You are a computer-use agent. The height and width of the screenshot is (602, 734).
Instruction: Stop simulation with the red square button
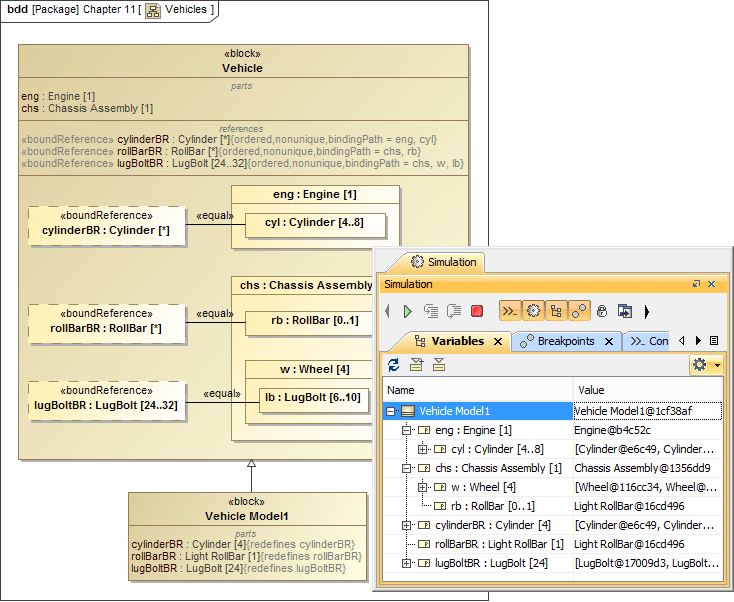coord(477,312)
